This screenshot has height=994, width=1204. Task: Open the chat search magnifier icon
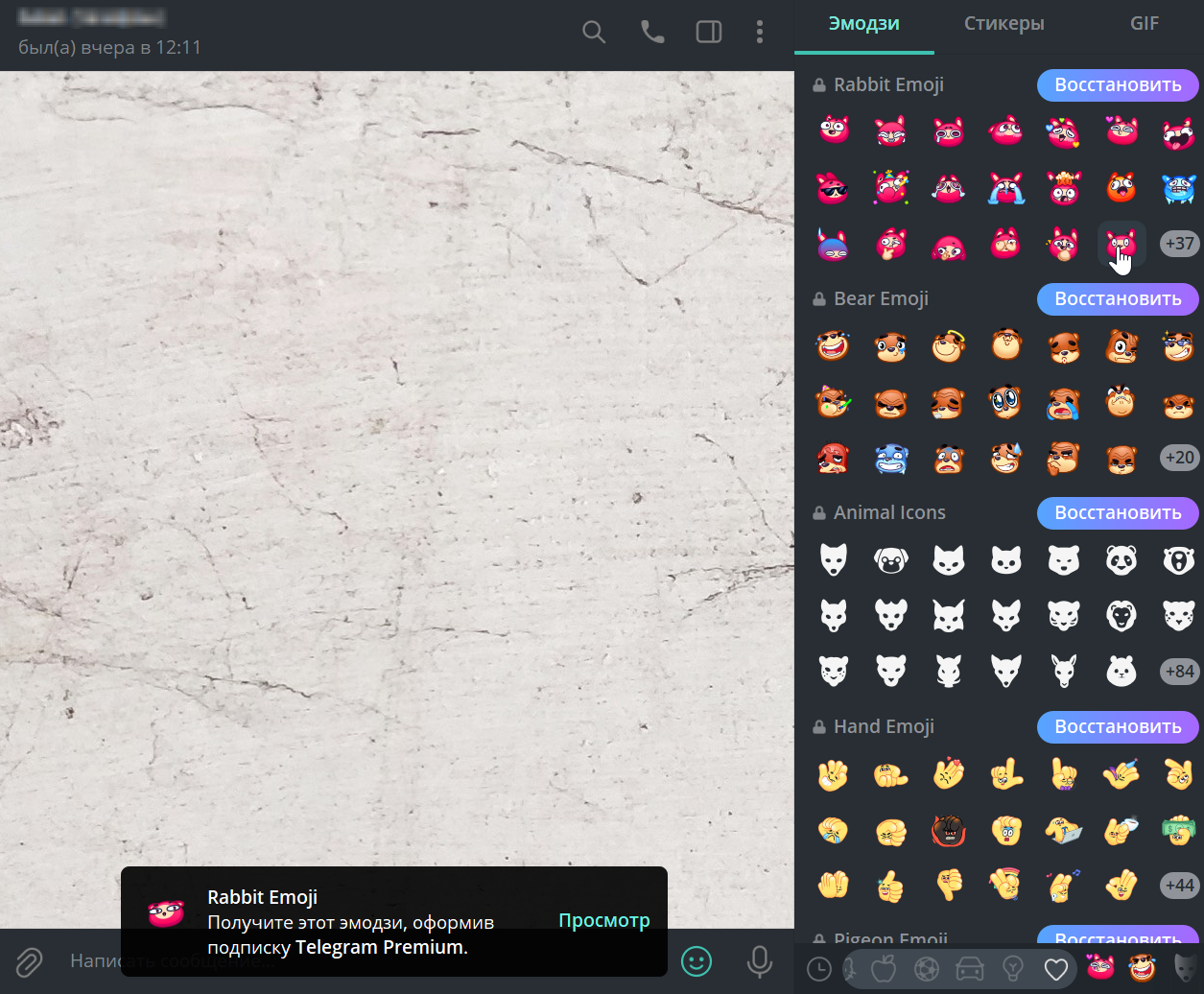click(x=594, y=32)
